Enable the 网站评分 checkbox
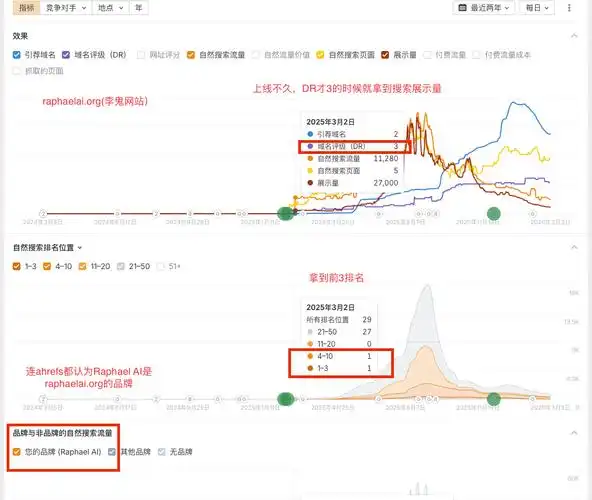 pyautogui.click(x=141, y=55)
